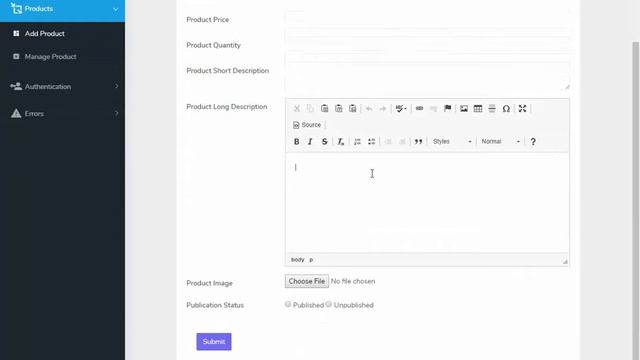Open the special character Omega icon
This screenshot has height=360, width=640.
pos(506,109)
